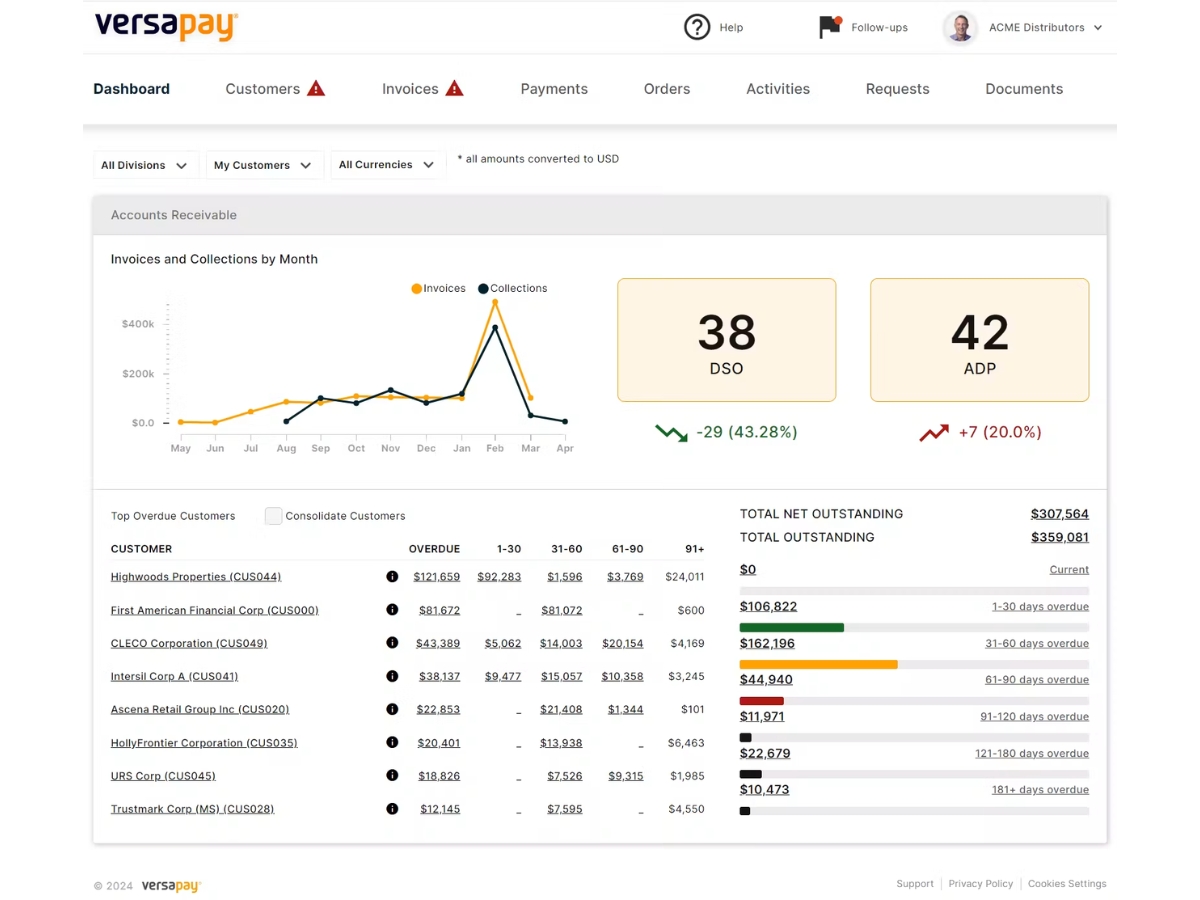Click the warning triangle beside Customers
Screen dimensions: 1200x900
pos(316,88)
